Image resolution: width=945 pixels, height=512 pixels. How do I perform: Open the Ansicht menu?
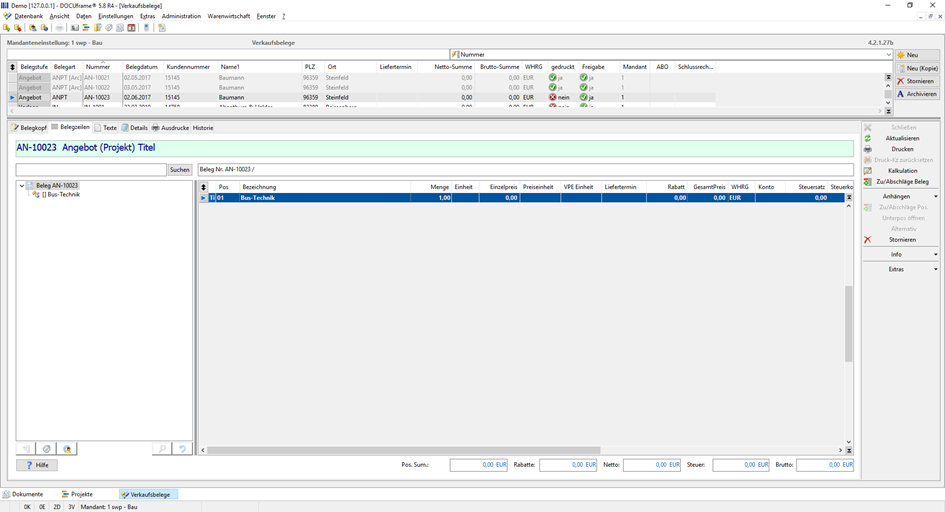59,16
